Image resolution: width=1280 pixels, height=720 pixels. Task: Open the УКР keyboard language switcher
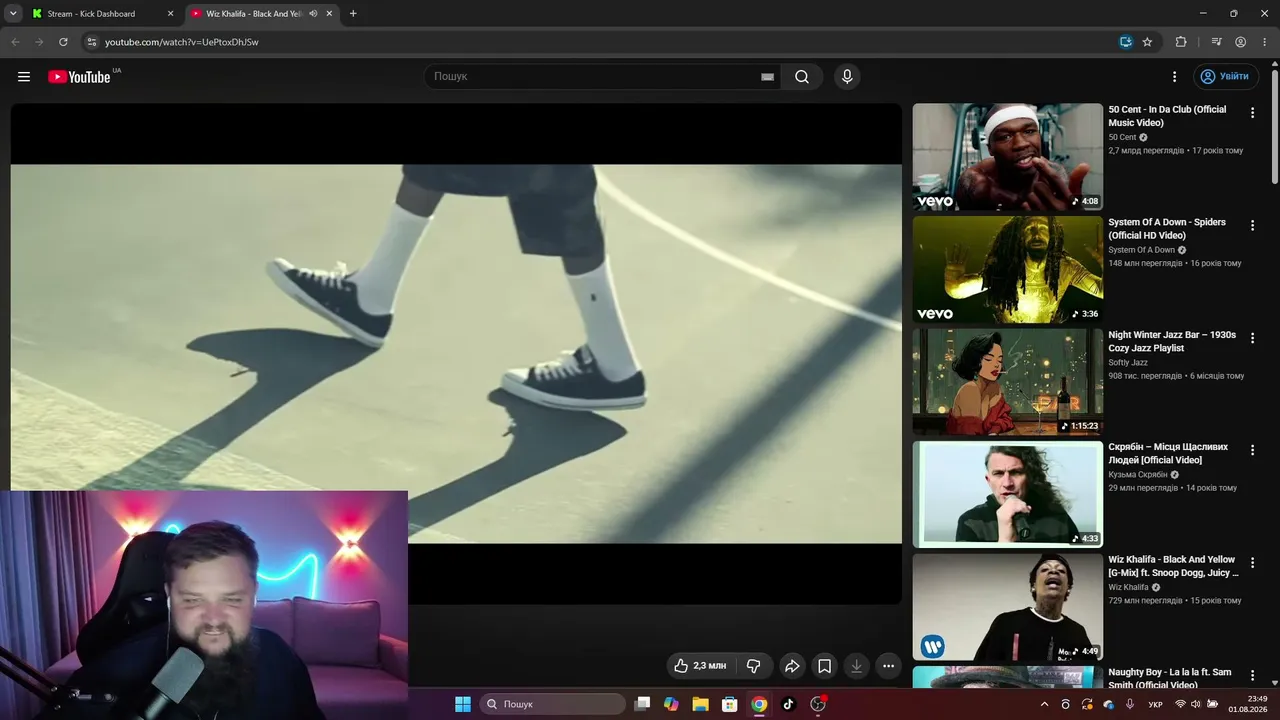(1155, 704)
